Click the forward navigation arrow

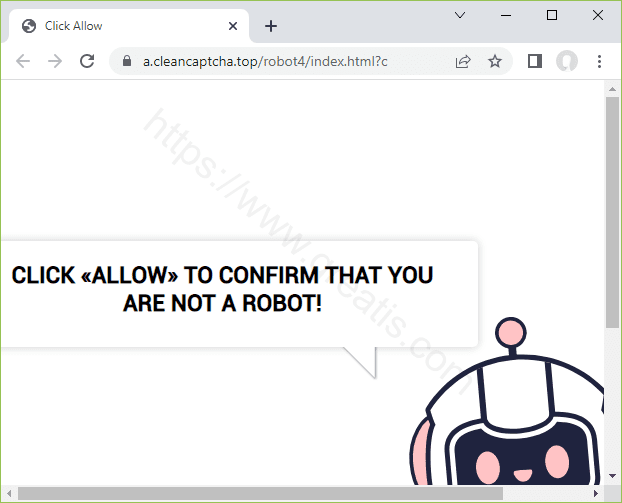(55, 61)
